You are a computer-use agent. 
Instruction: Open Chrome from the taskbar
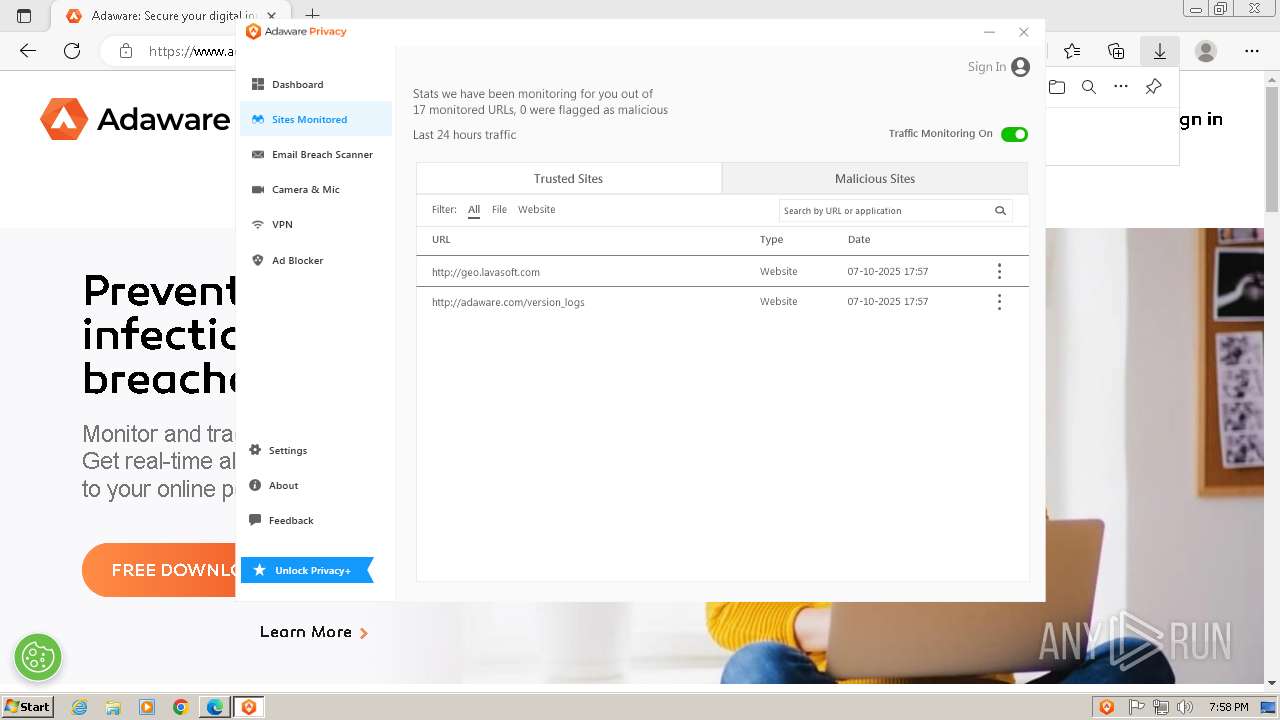[181, 707]
